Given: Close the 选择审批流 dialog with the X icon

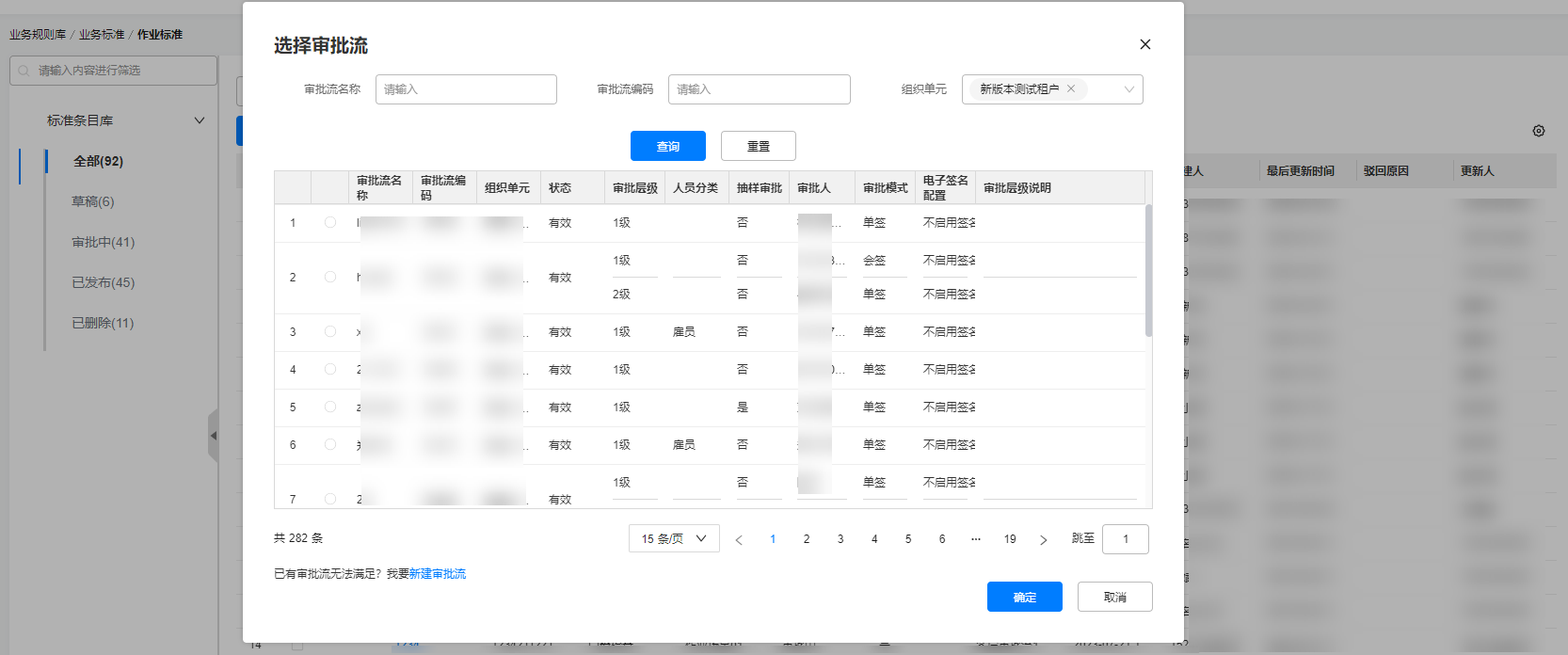Looking at the screenshot, I should tap(1145, 44).
